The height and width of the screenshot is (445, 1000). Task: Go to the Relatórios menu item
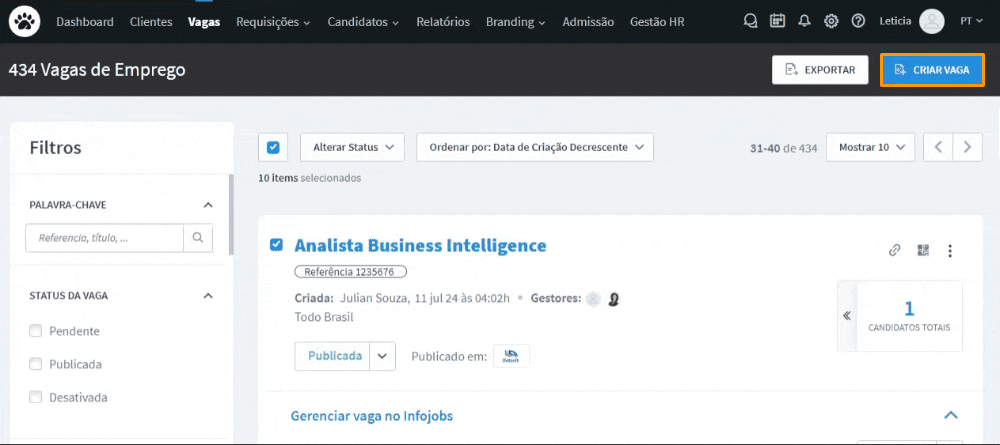[x=443, y=21]
